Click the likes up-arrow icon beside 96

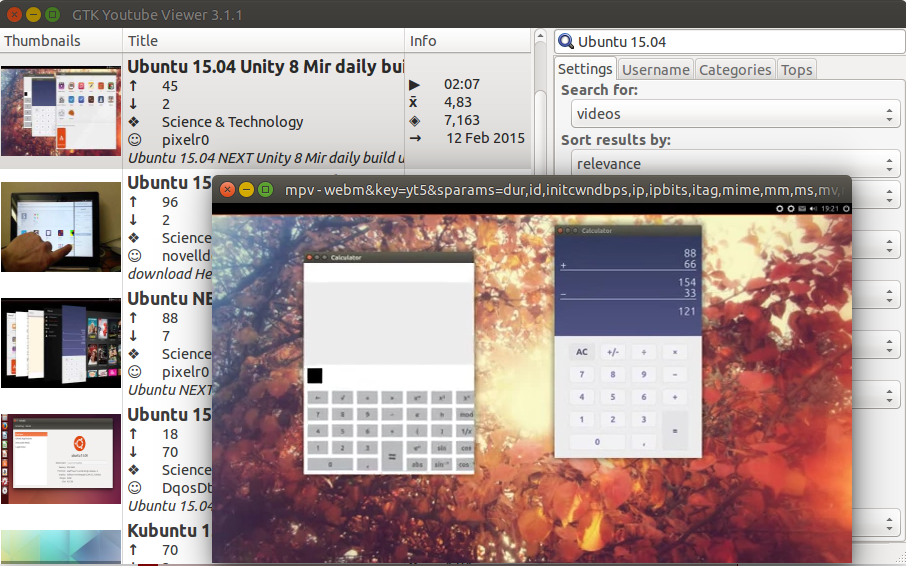coord(133,202)
